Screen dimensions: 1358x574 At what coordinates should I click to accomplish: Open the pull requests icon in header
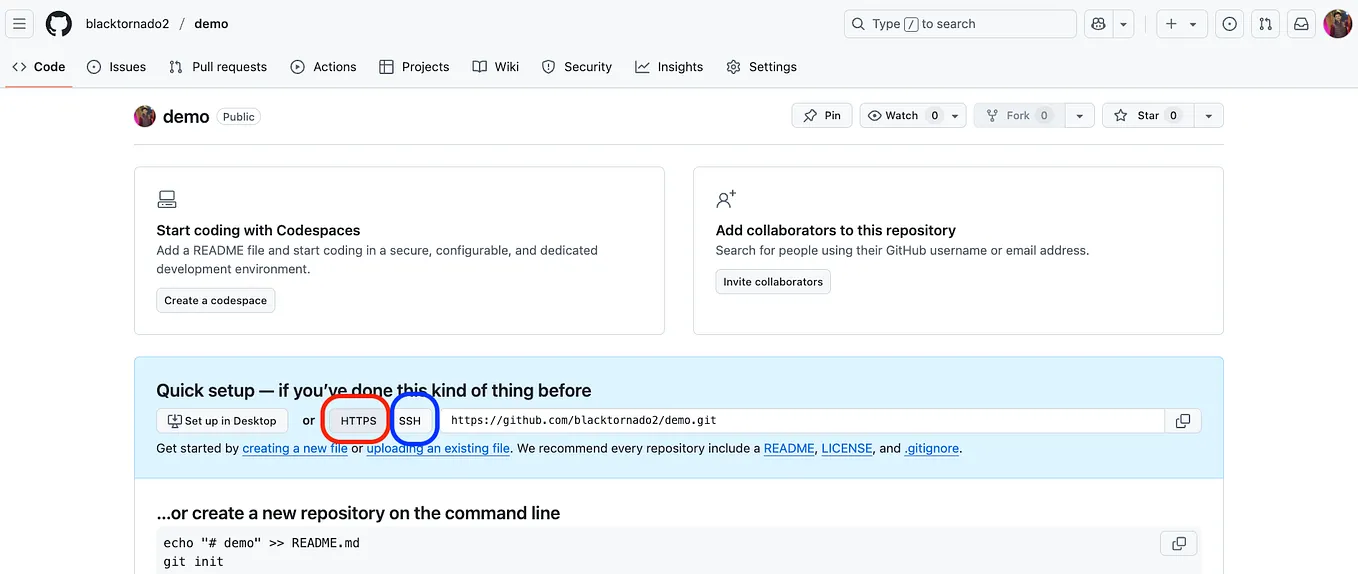click(x=1266, y=24)
